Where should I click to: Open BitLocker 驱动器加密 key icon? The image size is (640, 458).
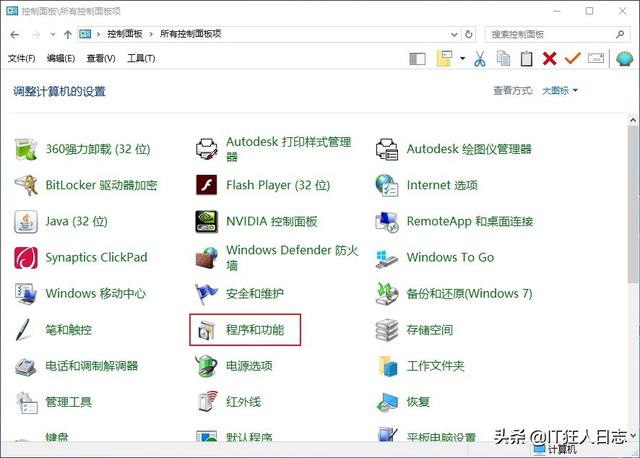tap(26, 185)
